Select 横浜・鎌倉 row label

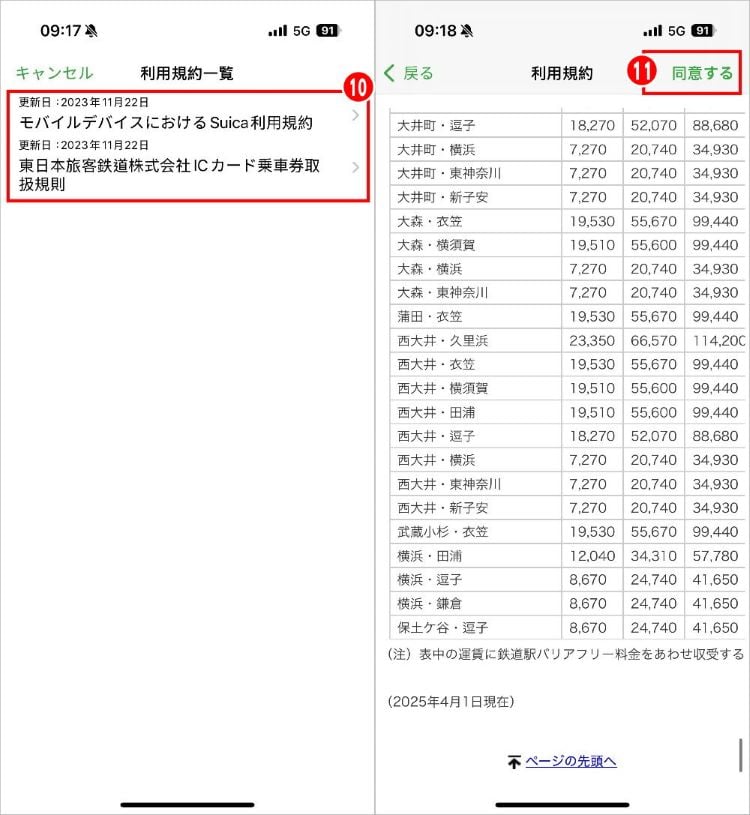coord(429,603)
